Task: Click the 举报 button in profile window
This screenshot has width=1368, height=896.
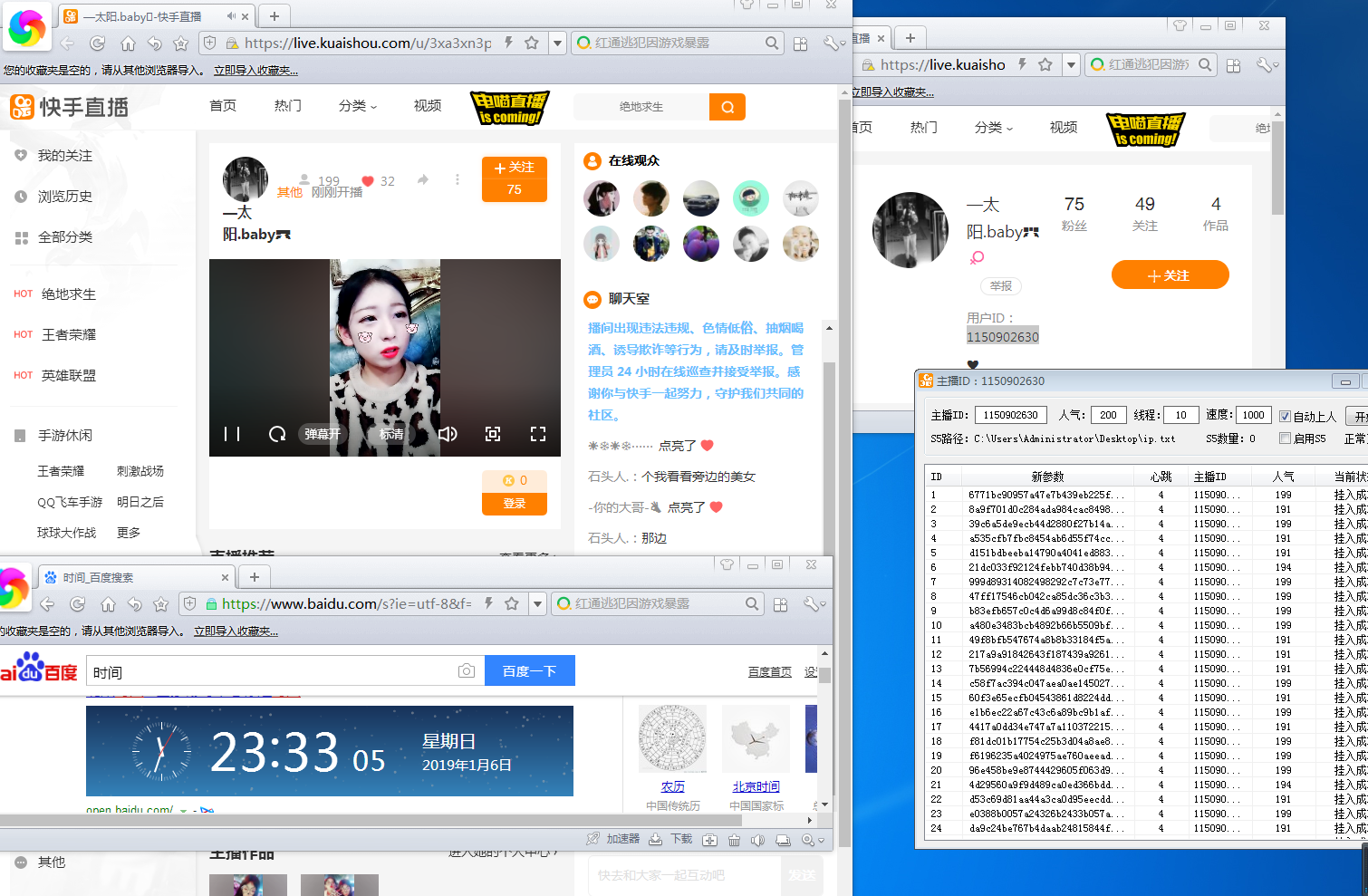Action: pyautogui.click(x=1000, y=286)
